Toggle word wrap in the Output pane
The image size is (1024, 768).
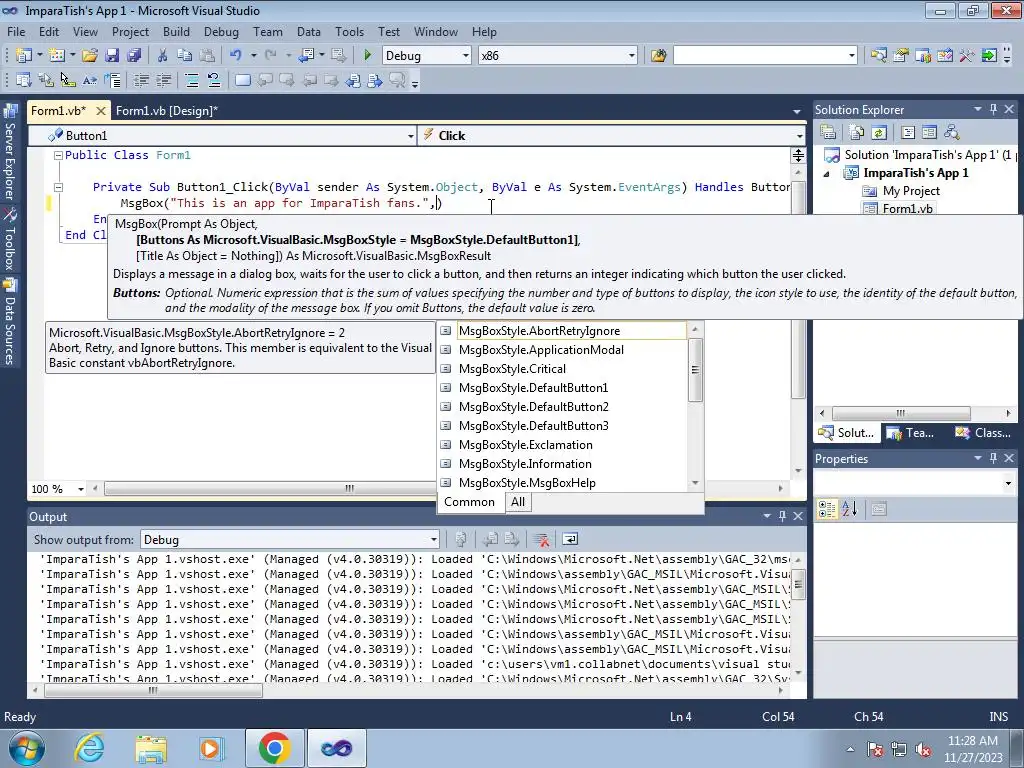coord(570,539)
